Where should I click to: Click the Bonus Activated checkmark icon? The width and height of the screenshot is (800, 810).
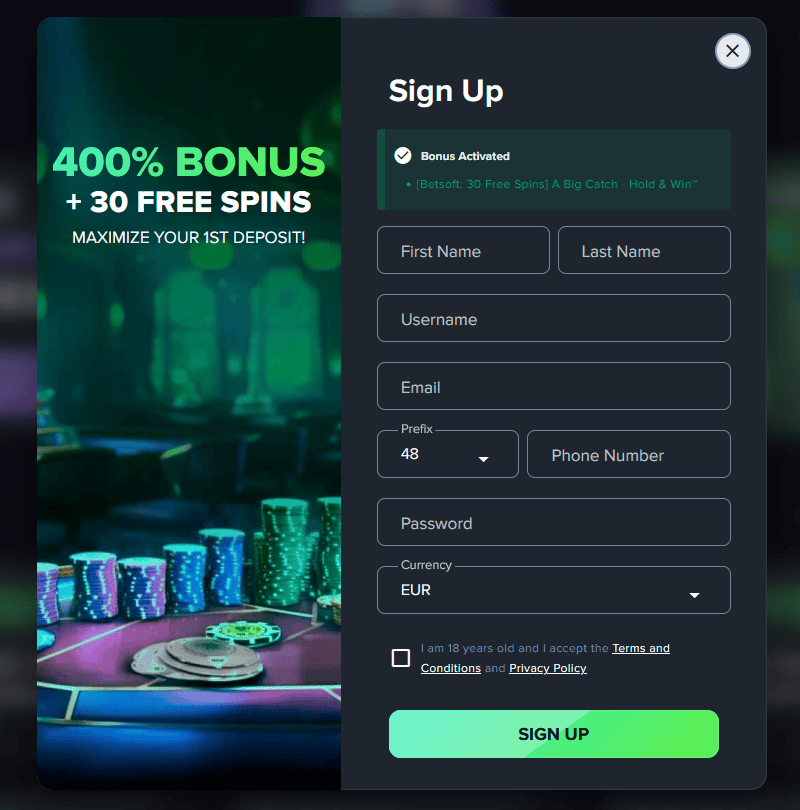pyautogui.click(x=402, y=155)
